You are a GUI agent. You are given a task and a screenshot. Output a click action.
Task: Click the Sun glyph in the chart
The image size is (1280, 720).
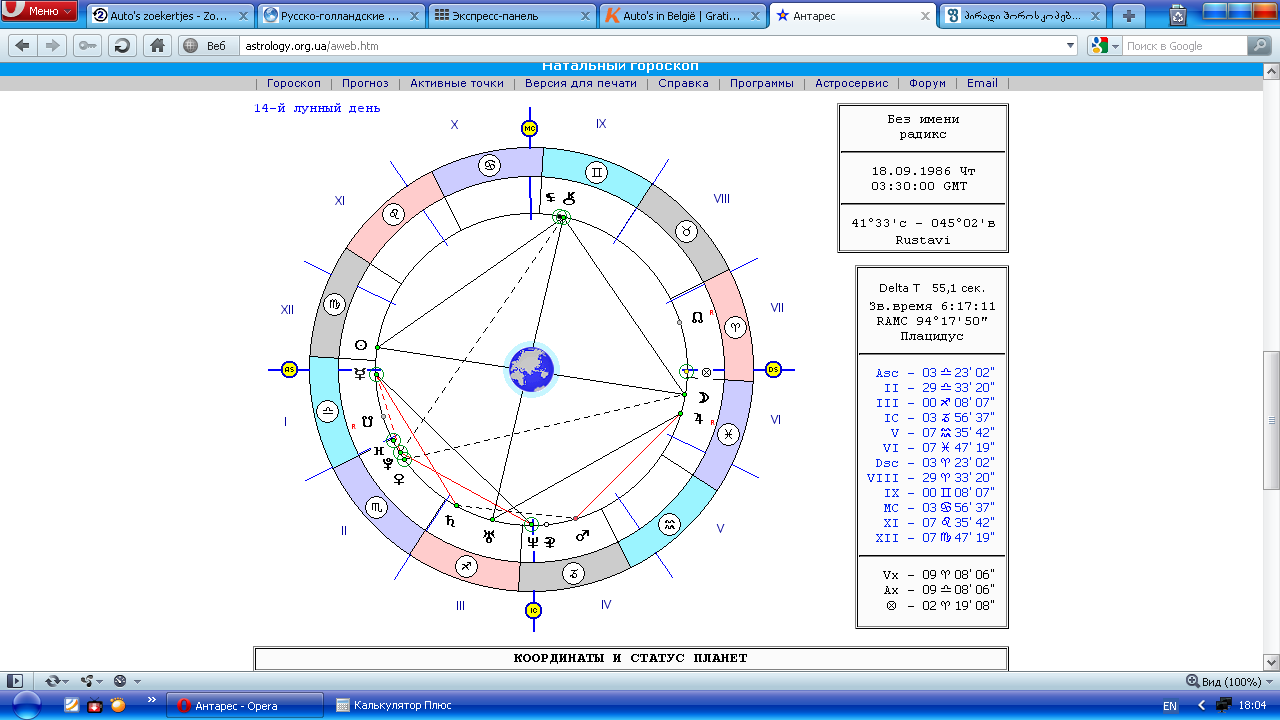point(360,345)
